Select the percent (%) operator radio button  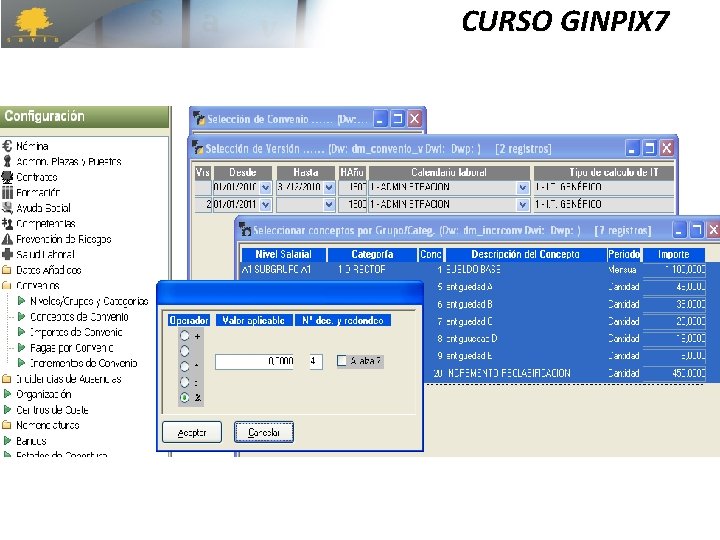(x=185, y=397)
